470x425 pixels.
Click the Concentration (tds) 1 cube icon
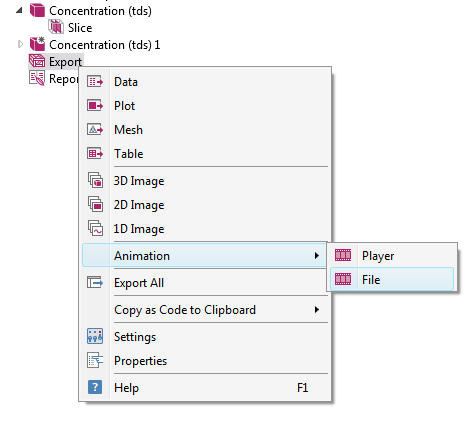click(37, 44)
